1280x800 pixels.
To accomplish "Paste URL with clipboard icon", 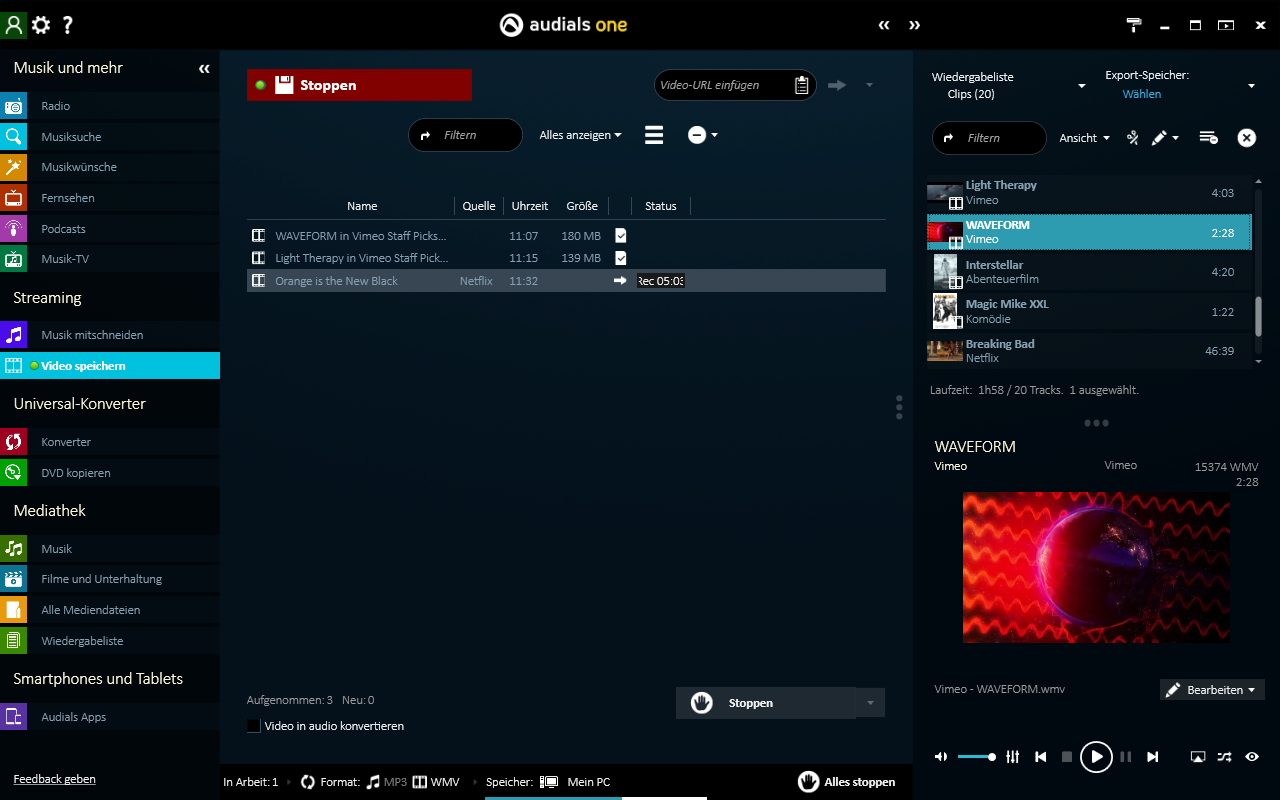I will 801,85.
